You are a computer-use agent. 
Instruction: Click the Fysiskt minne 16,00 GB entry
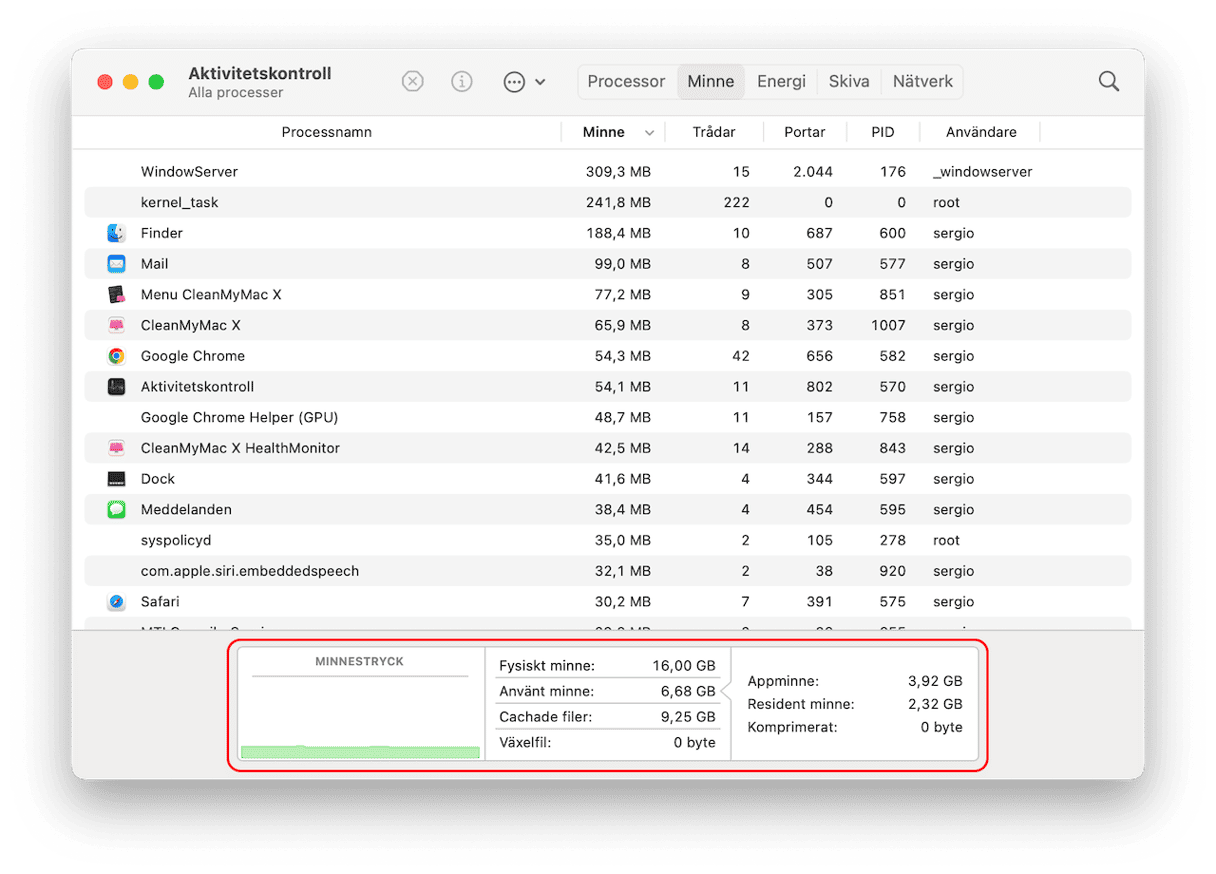pos(607,665)
